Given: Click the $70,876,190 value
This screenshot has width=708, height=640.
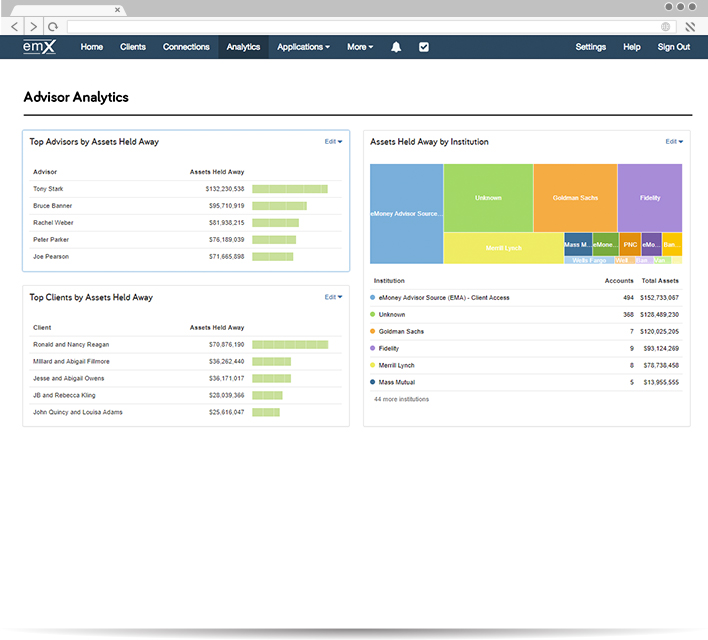Looking at the screenshot, I should click(226, 345).
